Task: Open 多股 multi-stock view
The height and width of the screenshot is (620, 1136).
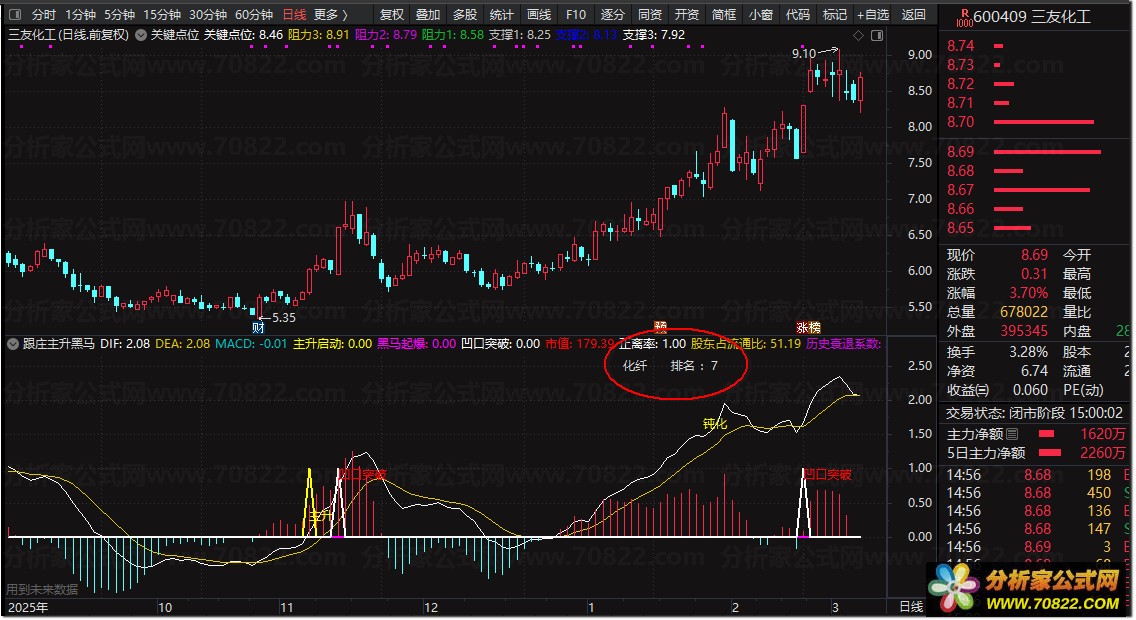Action: [465, 14]
